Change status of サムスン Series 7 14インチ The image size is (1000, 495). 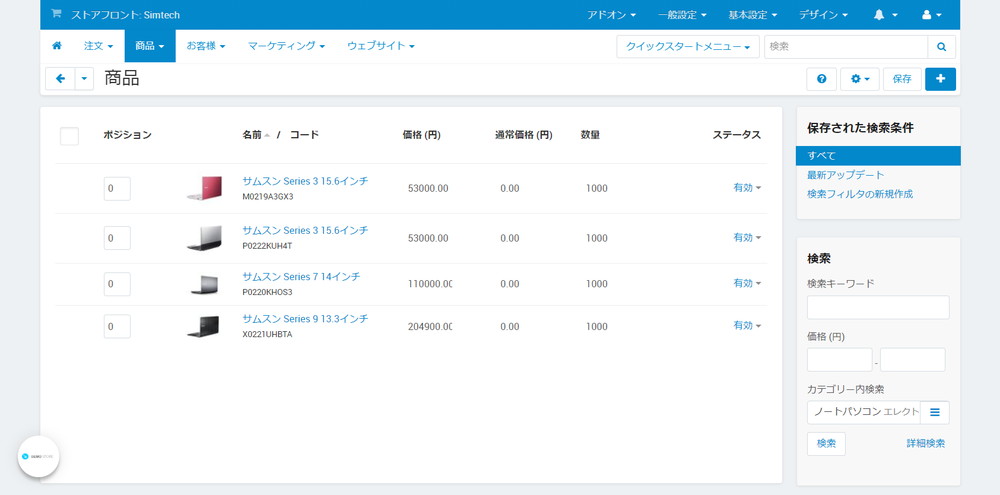coord(747,283)
